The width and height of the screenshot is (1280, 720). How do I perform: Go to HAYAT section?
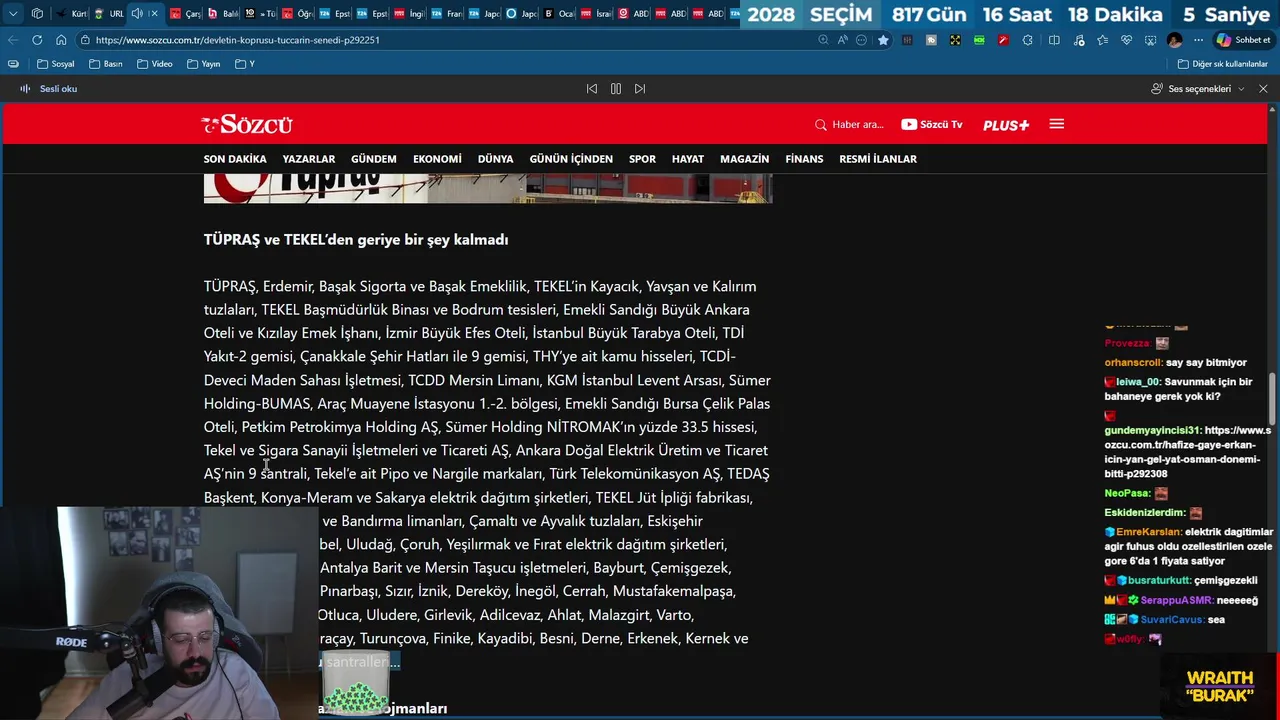point(688,159)
